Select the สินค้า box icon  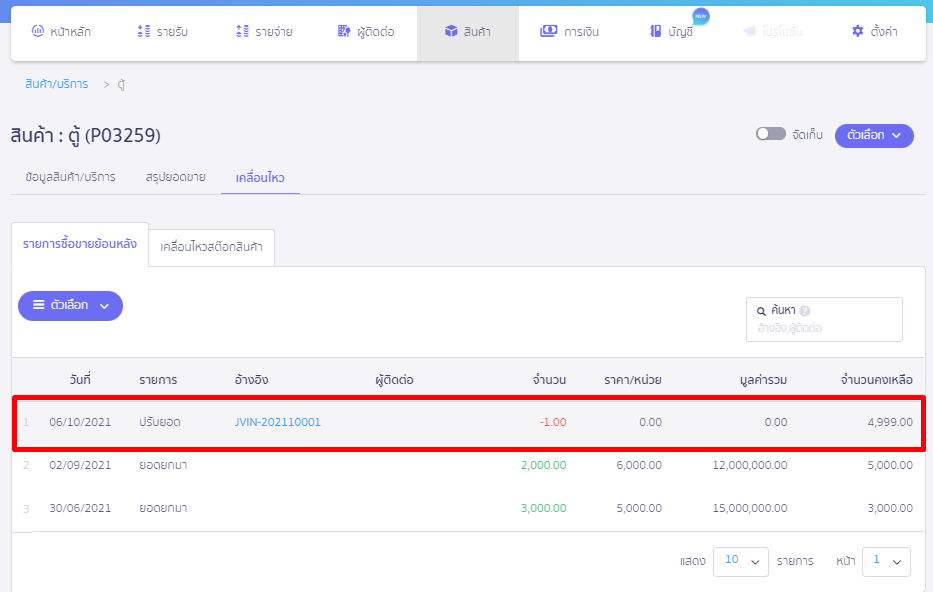tap(451, 32)
